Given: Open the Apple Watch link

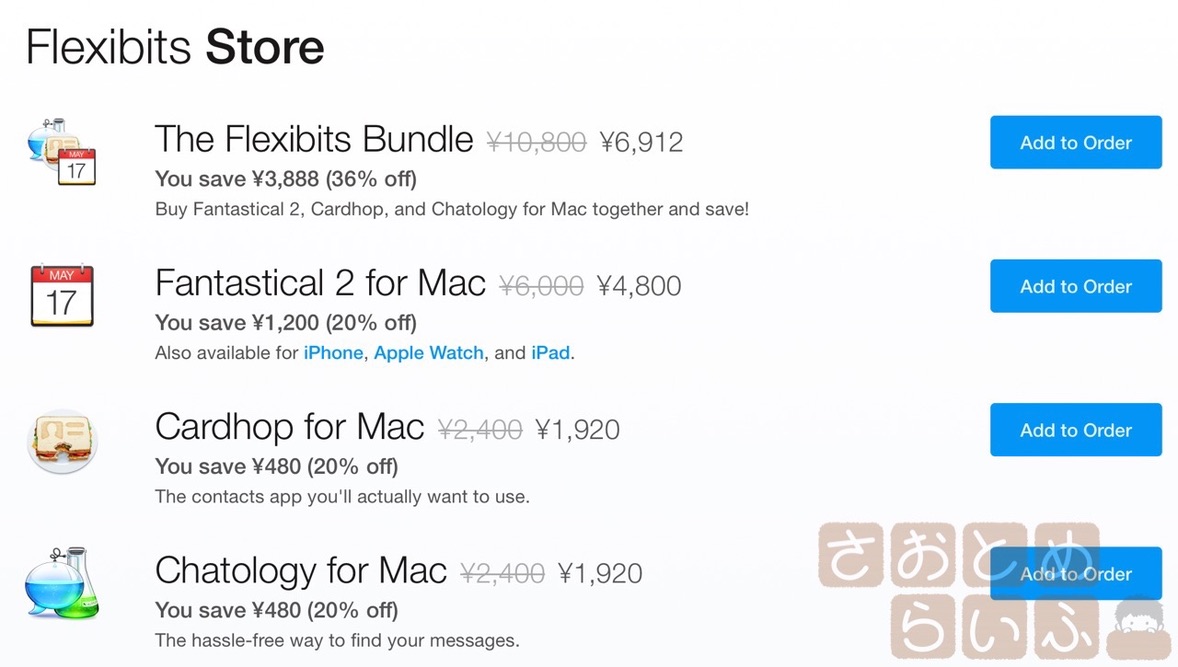Looking at the screenshot, I should click(428, 353).
